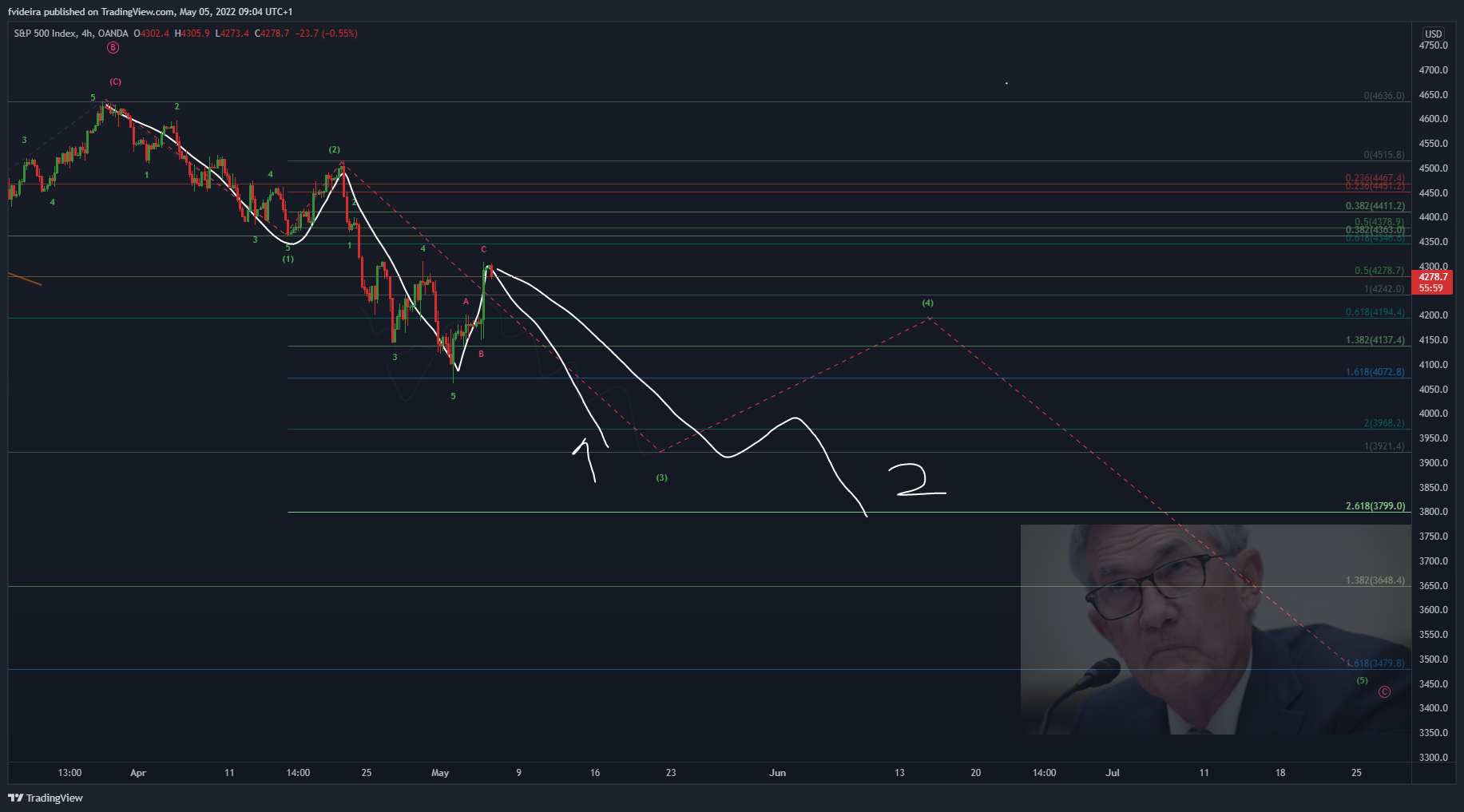The image size is (1464, 812).
Task: Select the low value L4273.4
Action: (232, 34)
